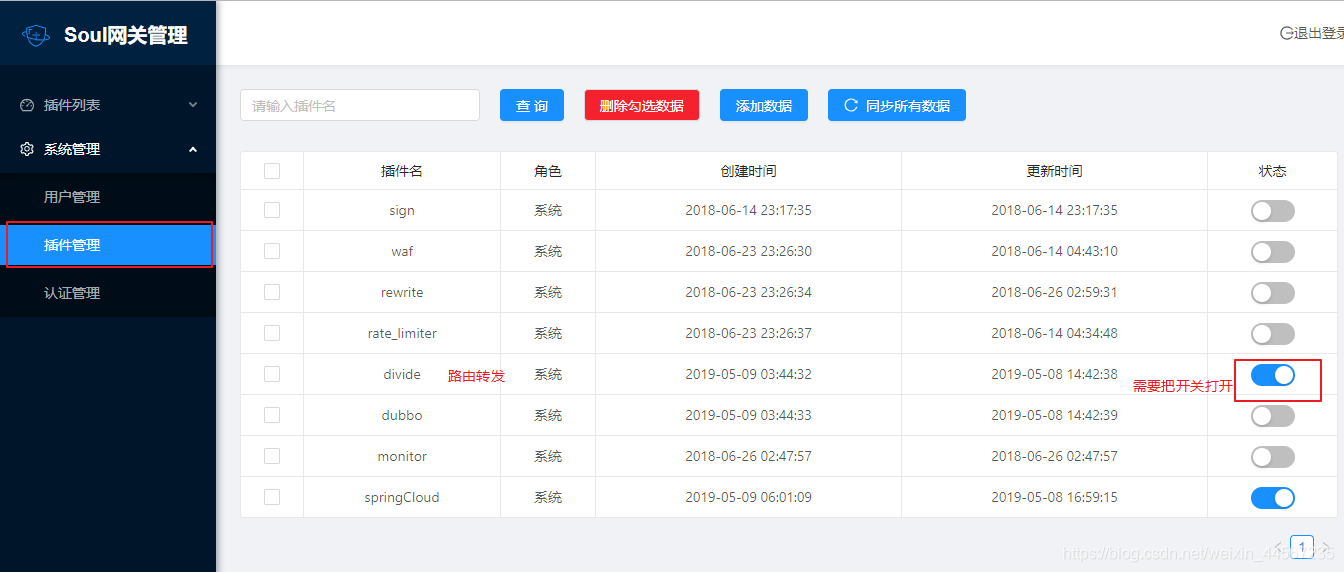Click the rewrite plugin name

click(x=402, y=292)
